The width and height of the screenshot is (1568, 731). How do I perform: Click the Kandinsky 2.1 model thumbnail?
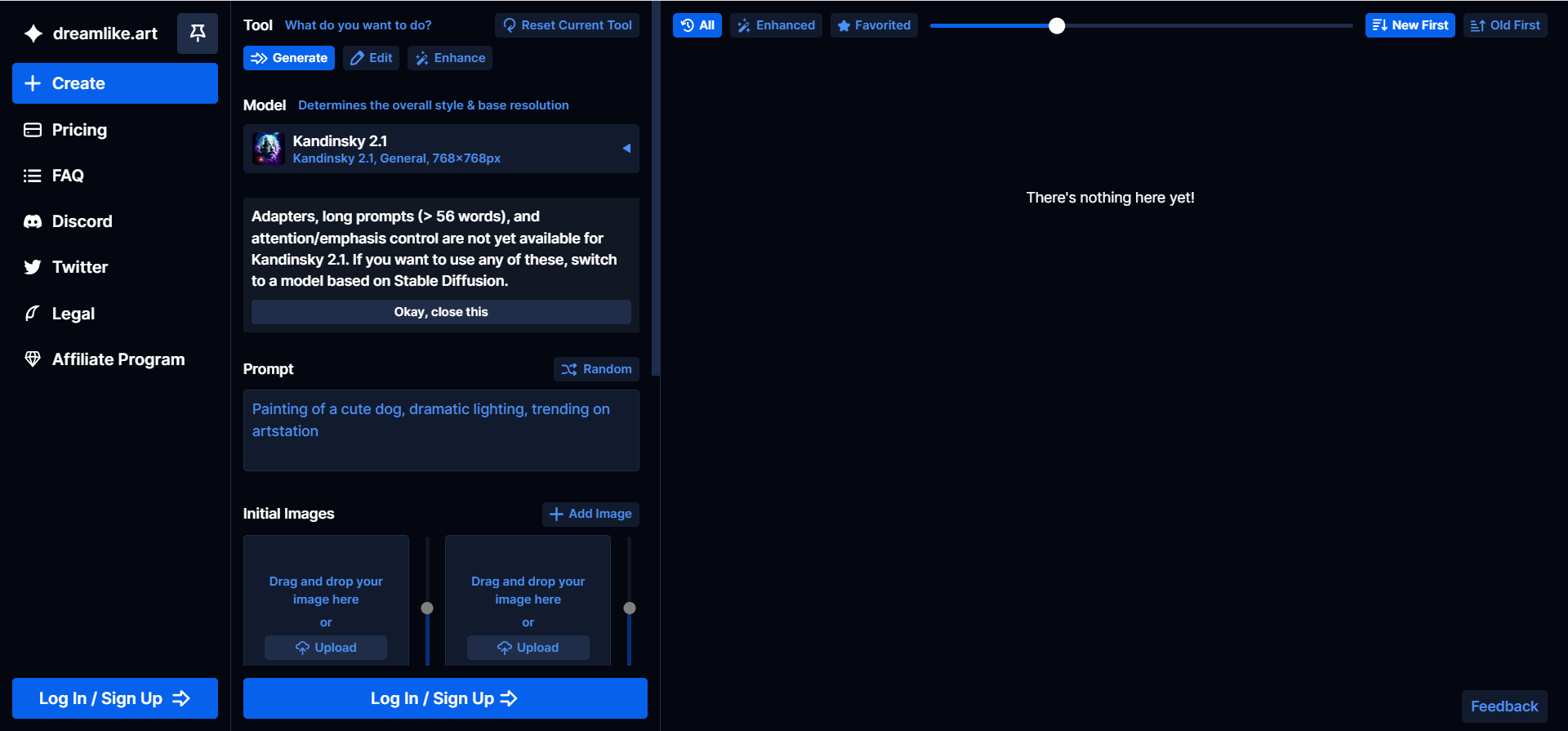(268, 149)
